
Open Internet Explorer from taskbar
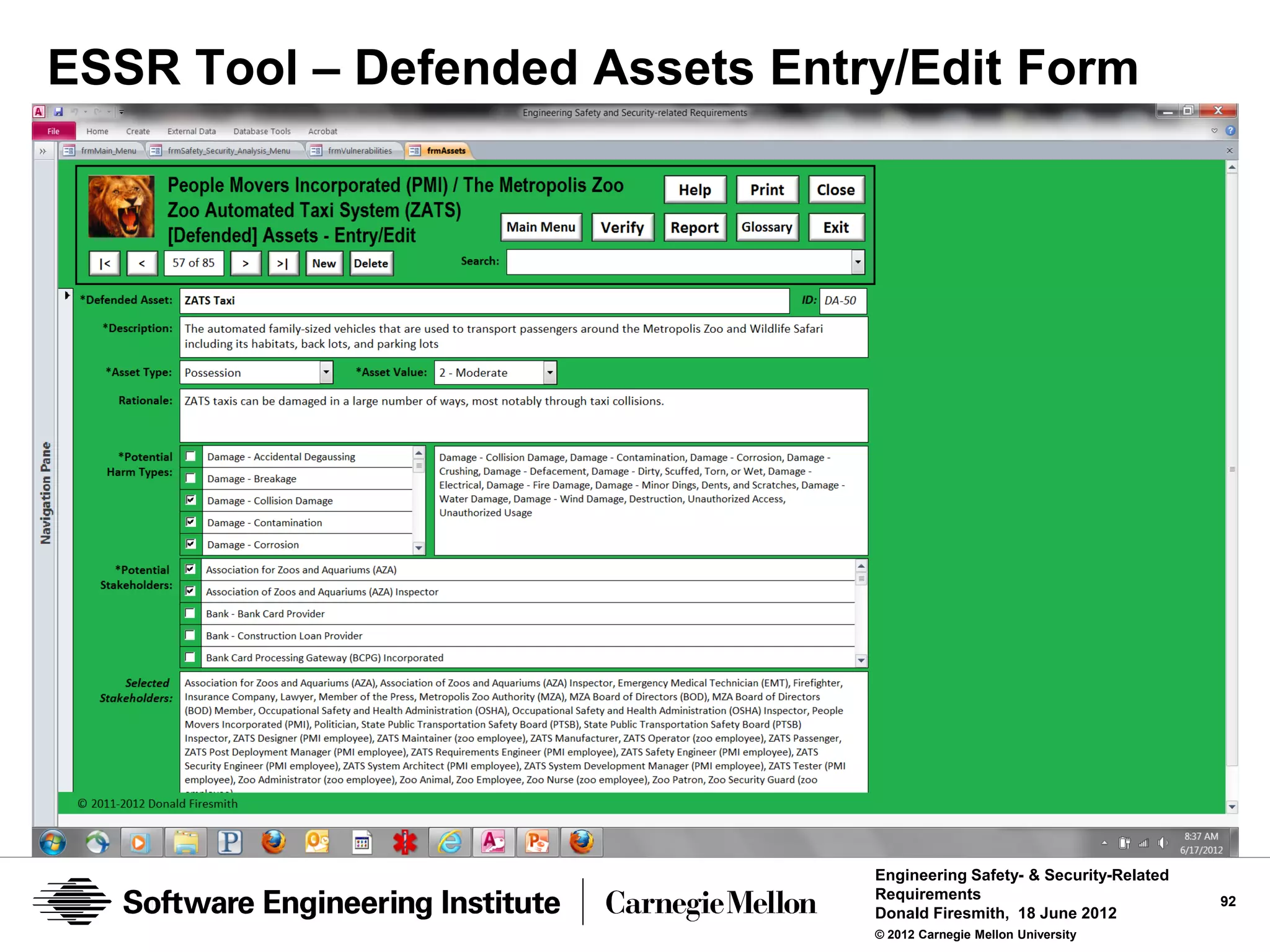450,842
